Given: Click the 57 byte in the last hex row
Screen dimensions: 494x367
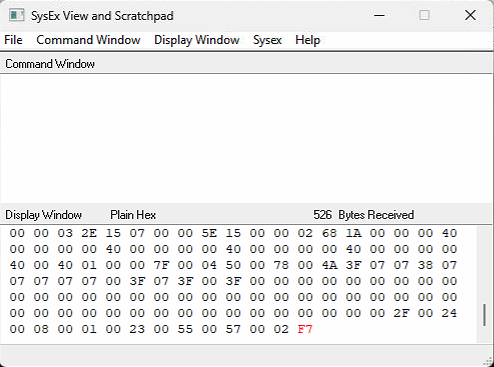Looking at the screenshot, I should tap(233, 329).
